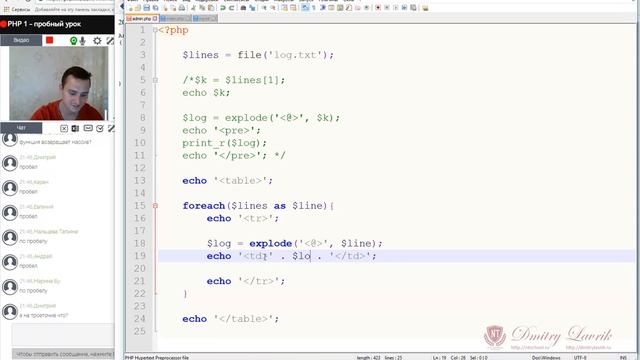The image size is (640, 360).
Task: Collapse the comment fold marker at line 5
Action: 155,80
